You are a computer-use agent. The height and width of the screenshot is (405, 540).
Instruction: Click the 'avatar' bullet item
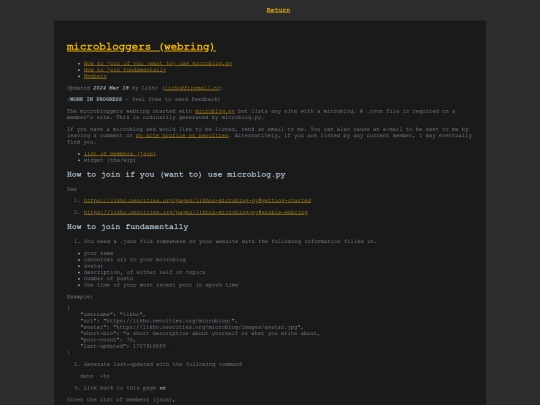[93, 266]
